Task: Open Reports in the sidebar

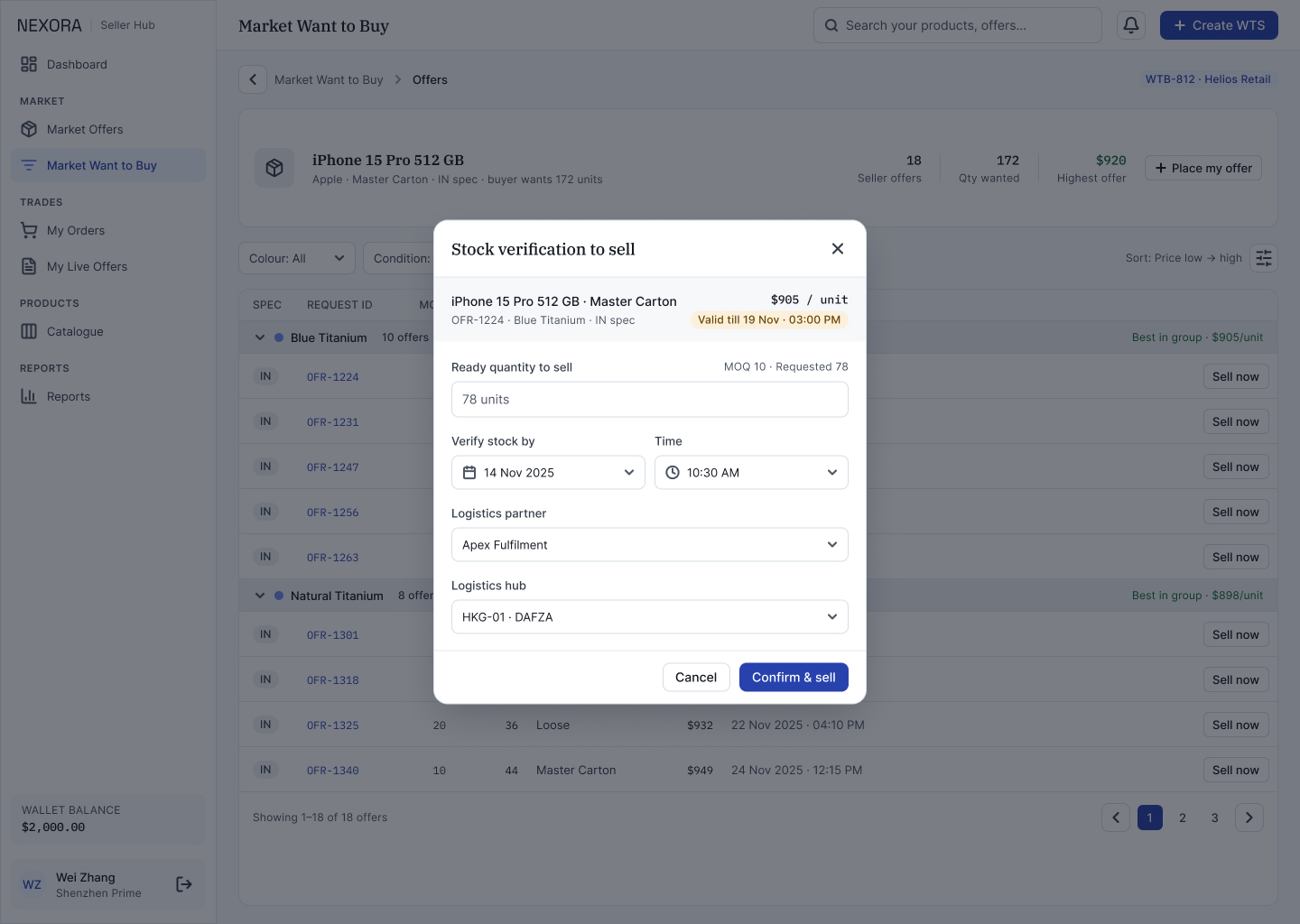Action: click(x=108, y=397)
